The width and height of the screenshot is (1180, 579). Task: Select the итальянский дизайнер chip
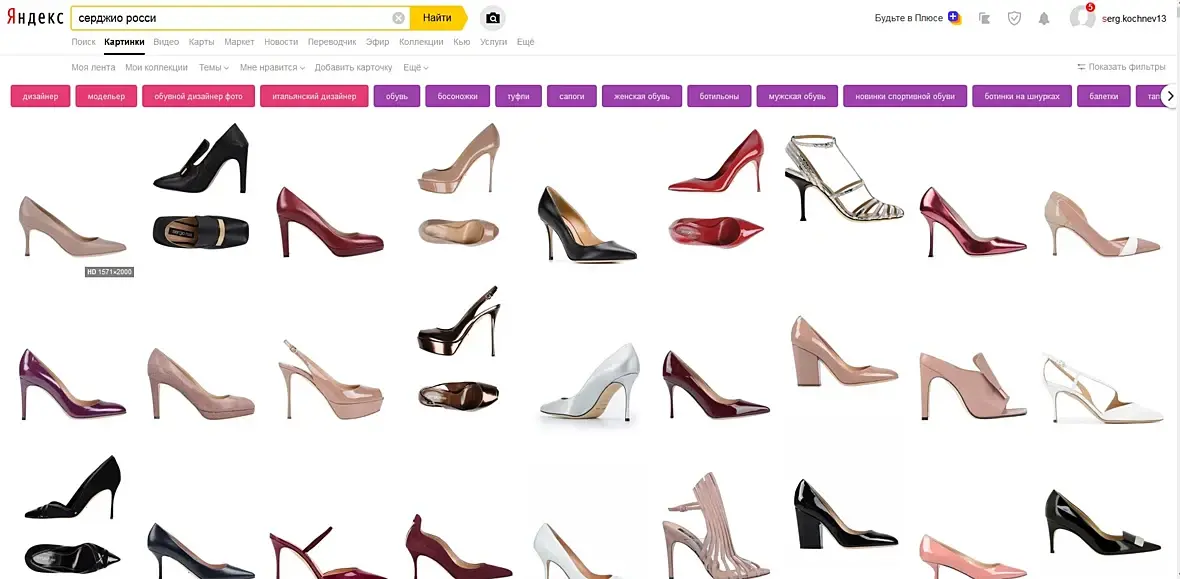tap(315, 96)
